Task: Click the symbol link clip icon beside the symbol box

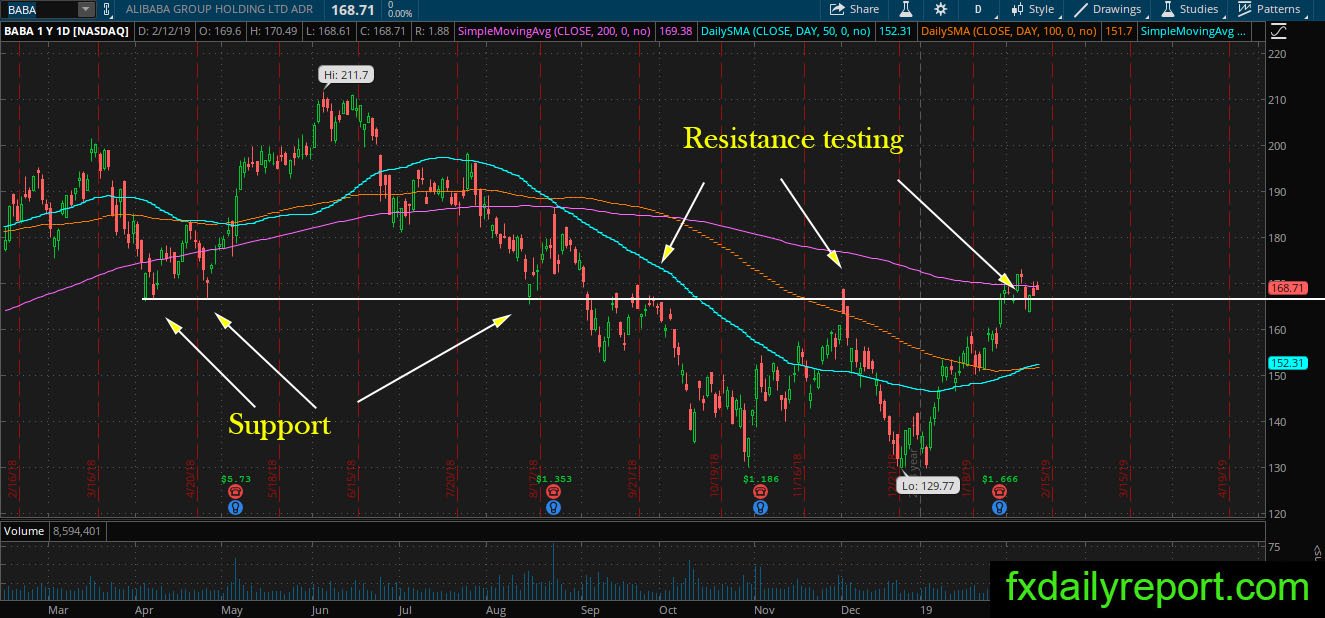Action: 108,9
